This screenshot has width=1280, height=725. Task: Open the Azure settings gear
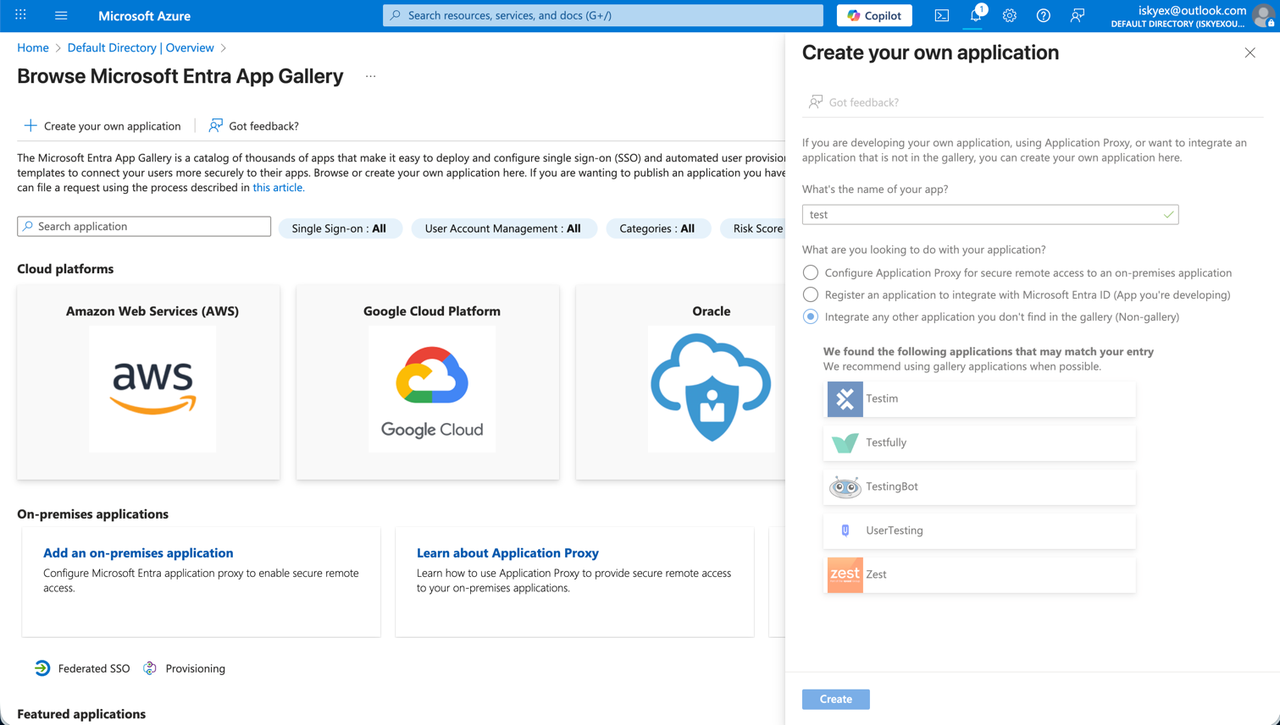(x=1008, y=16)
